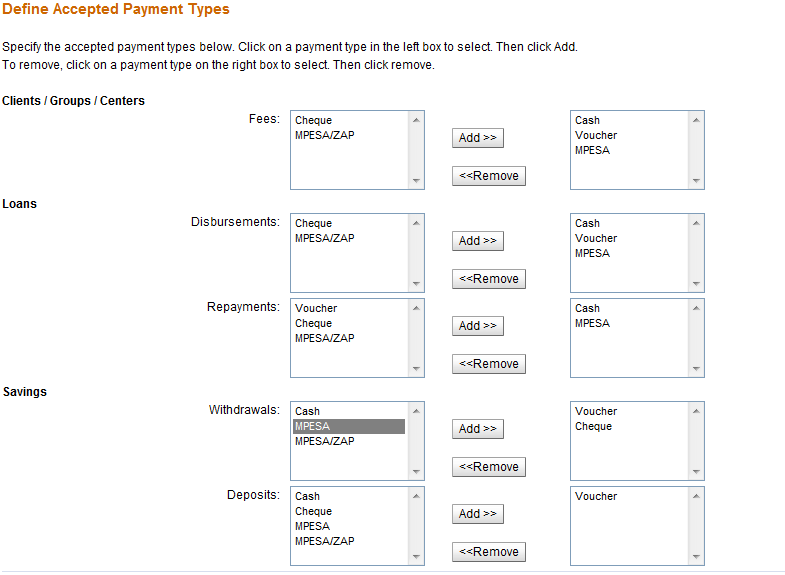Click Remove button for Deposits

[x=489, y=552]
